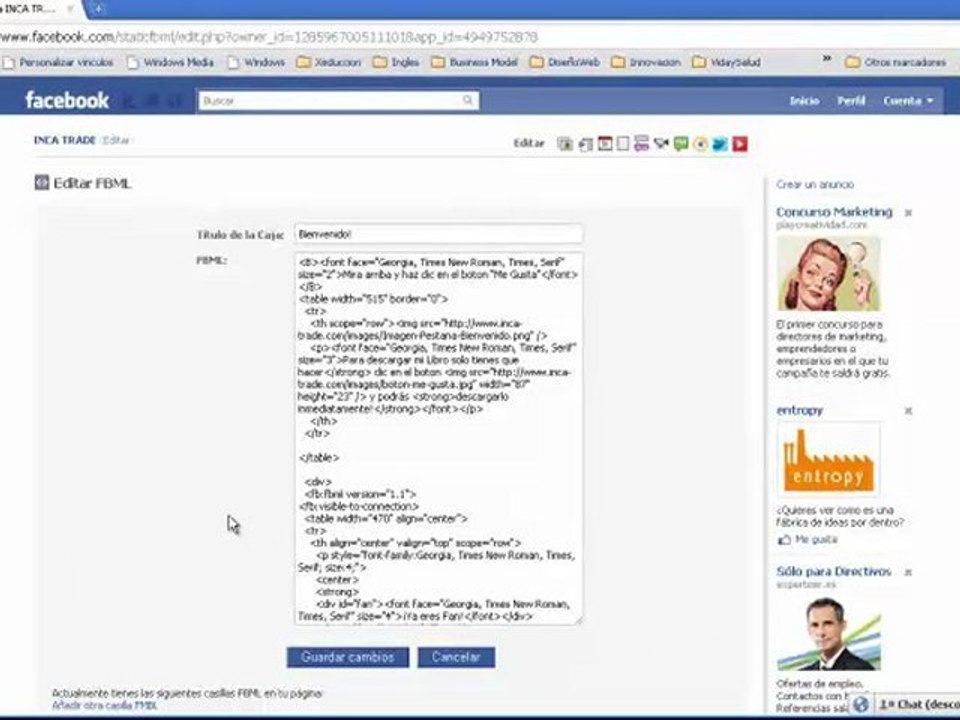Click the FBML icon next to Editar FBML

click(42, 182)
